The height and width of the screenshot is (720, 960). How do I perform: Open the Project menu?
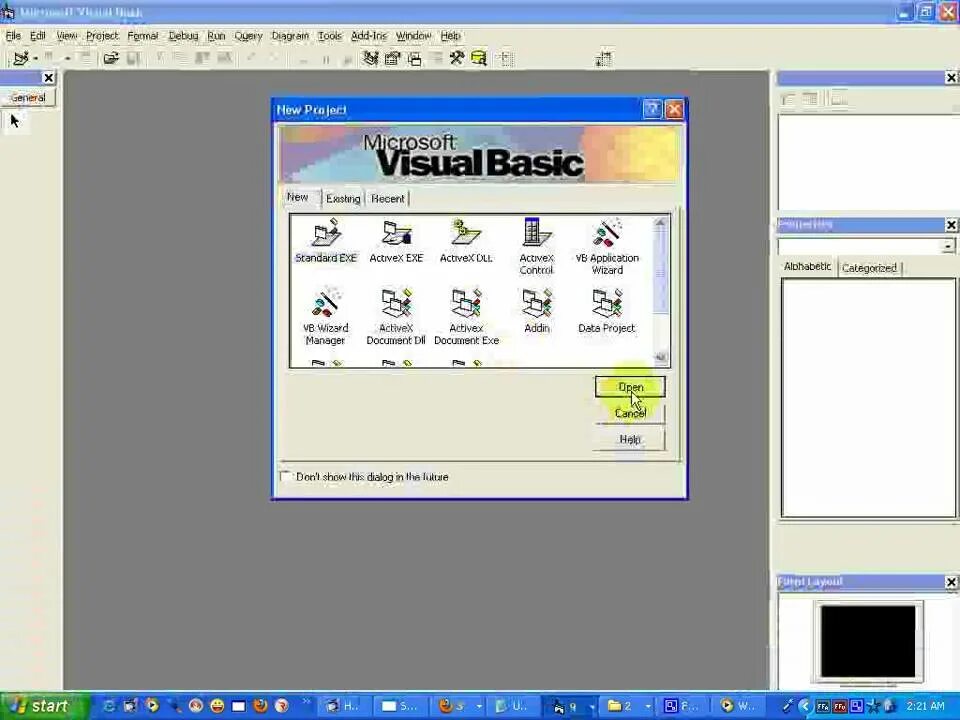102,36
